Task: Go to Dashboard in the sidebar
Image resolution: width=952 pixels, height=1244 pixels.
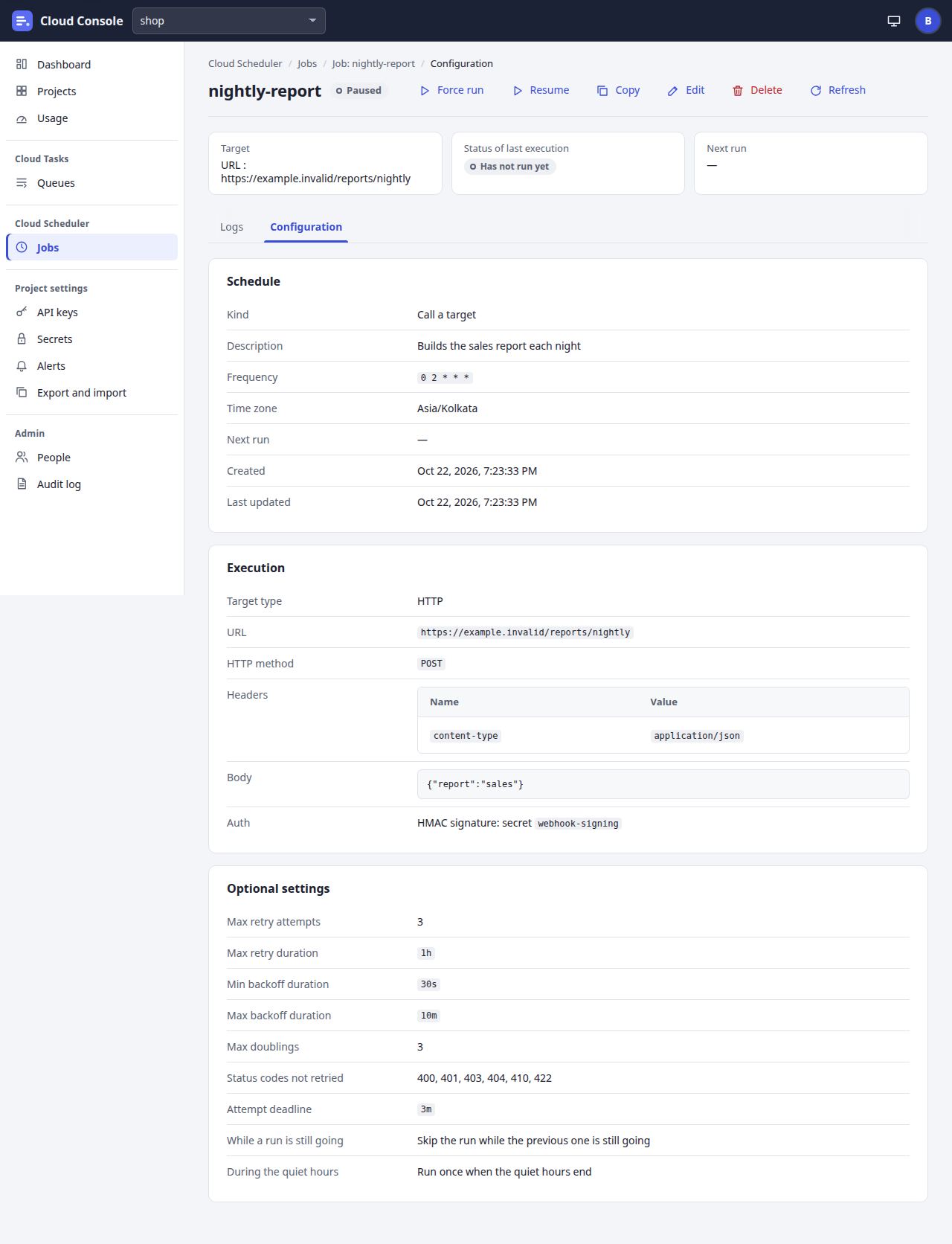Action: click(x=91, y=65)
